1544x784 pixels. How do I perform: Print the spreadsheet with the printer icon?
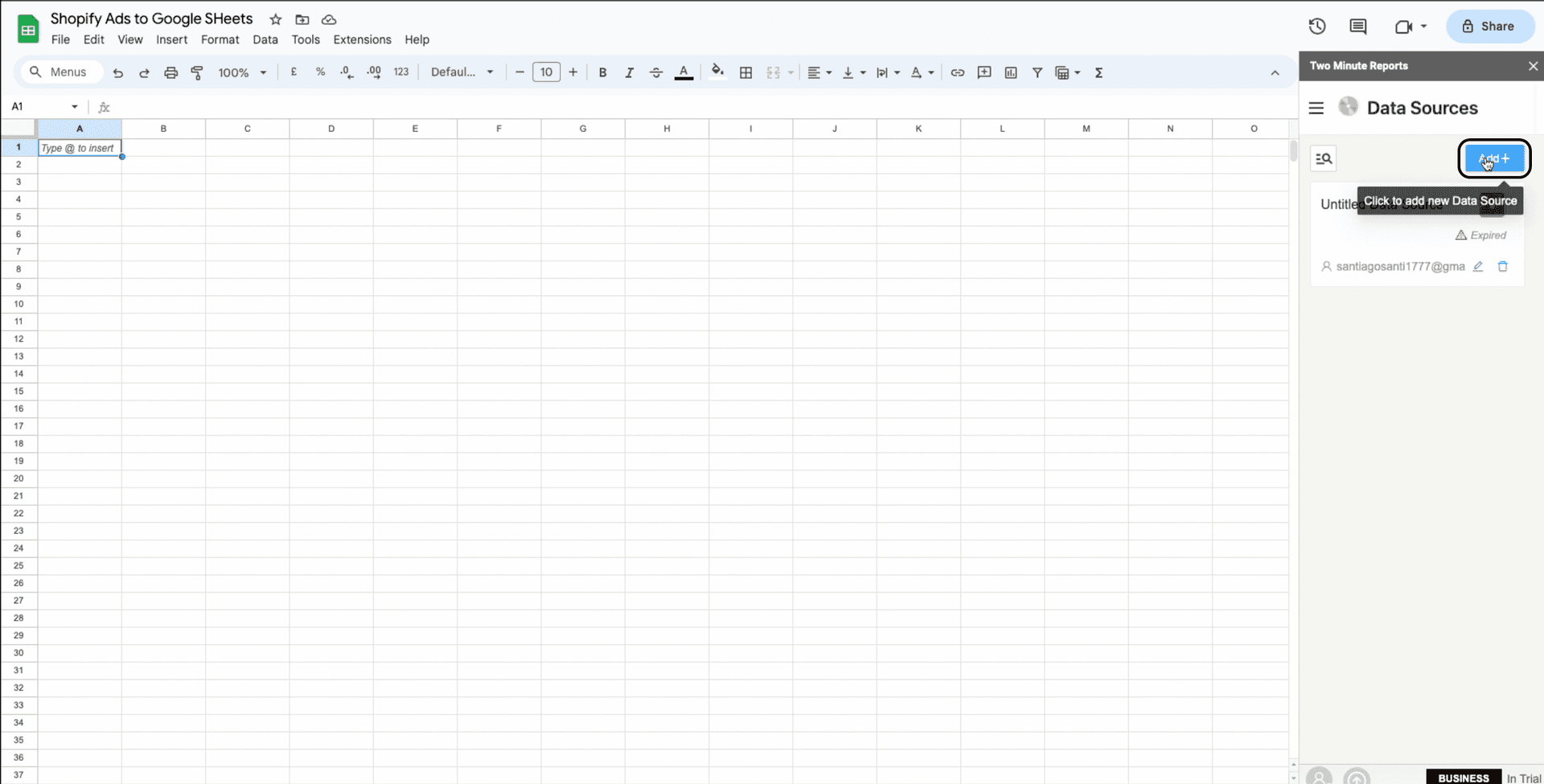(x=170, y=72)
